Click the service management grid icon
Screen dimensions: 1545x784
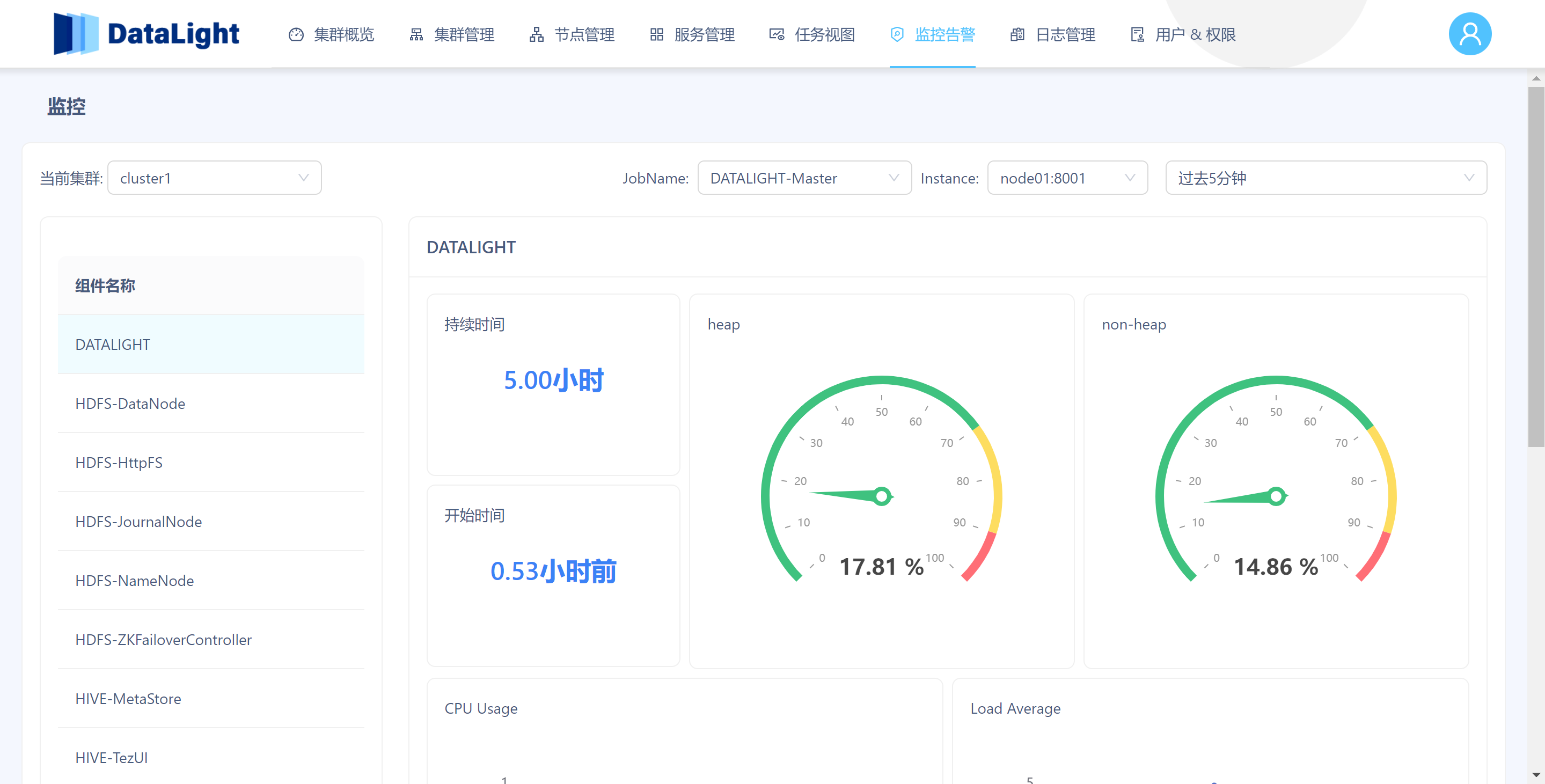coord(657,35)
